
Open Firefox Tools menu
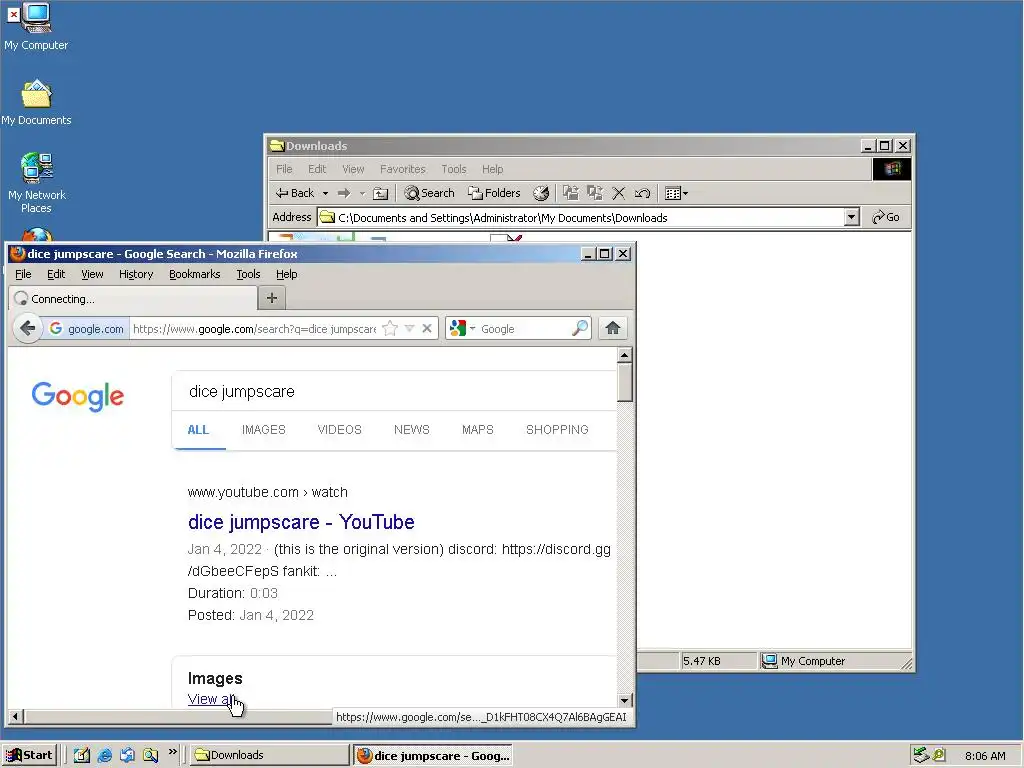(x=248, y=274)
